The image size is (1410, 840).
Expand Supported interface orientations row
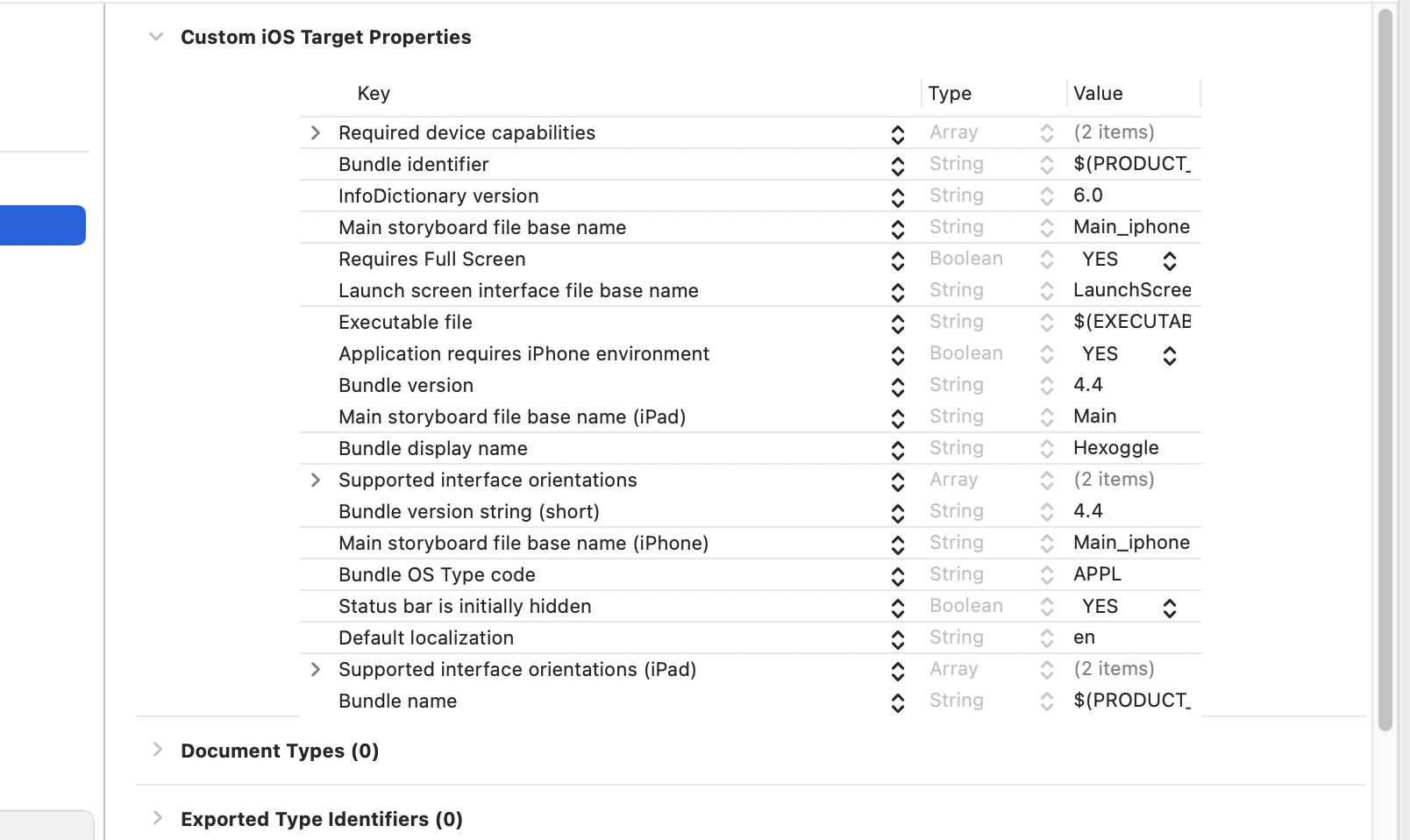click(316, 480)
